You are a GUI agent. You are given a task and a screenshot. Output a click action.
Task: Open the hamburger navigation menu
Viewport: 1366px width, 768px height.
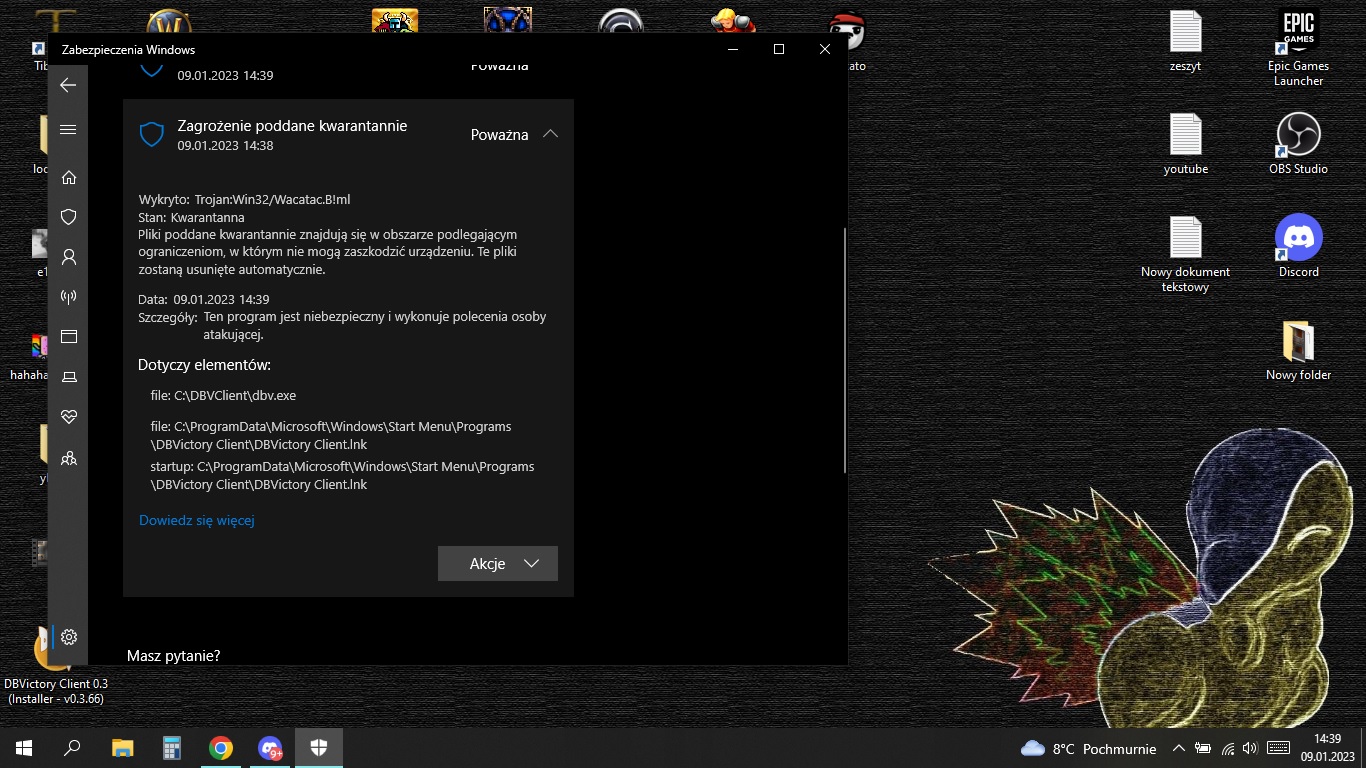tap(68, 129)
